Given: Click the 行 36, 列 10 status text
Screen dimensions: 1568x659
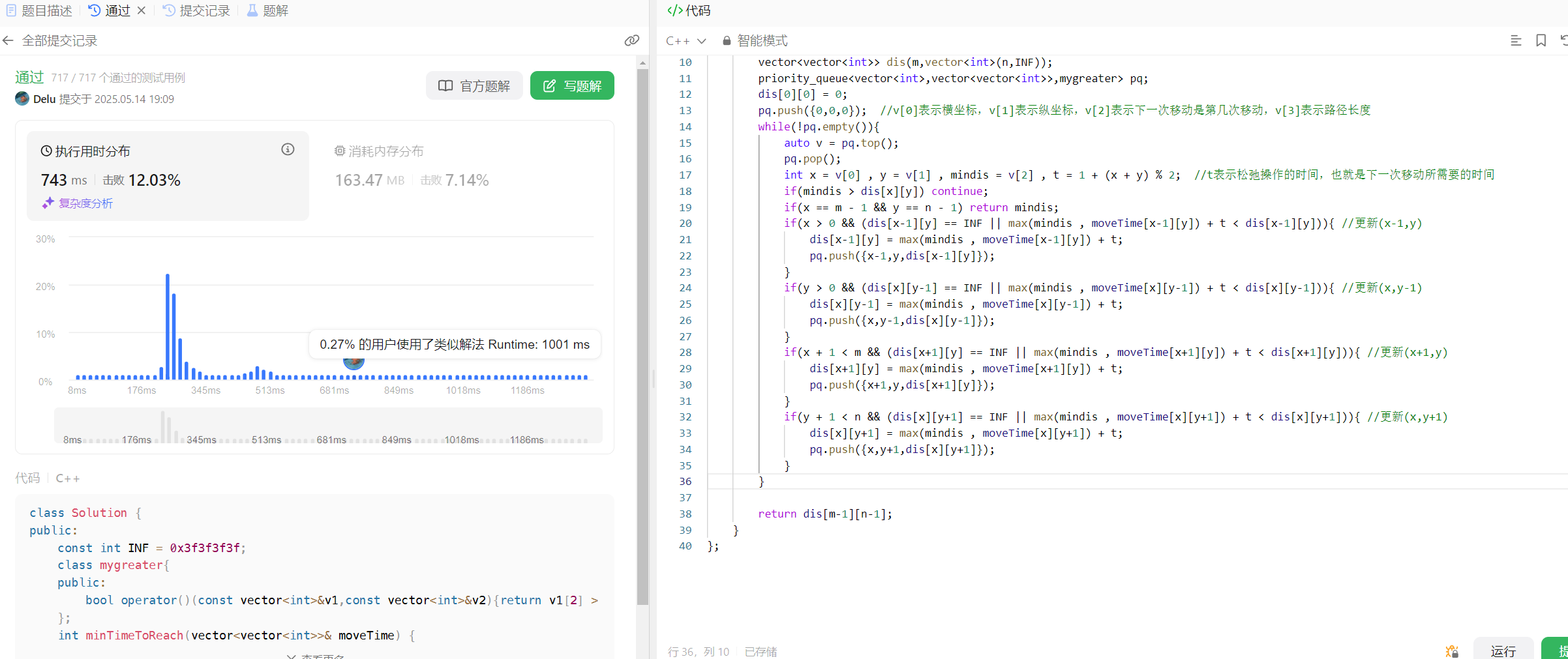Looking at the screenshot, I should (x=699, y=651).
